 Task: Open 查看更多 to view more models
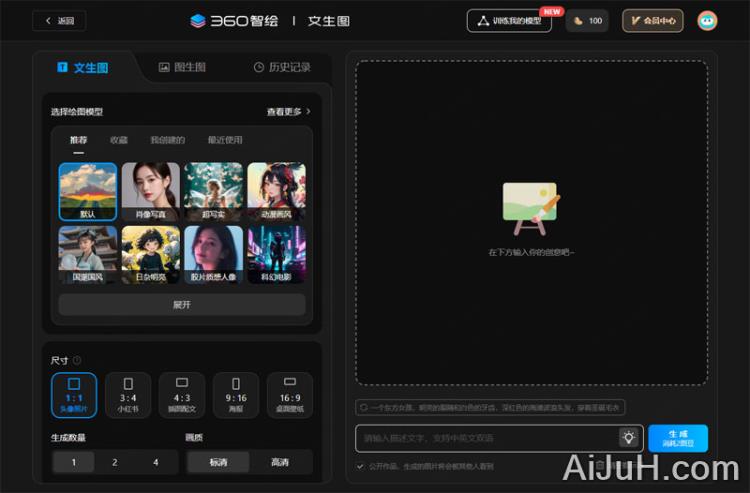coord(288,111)
